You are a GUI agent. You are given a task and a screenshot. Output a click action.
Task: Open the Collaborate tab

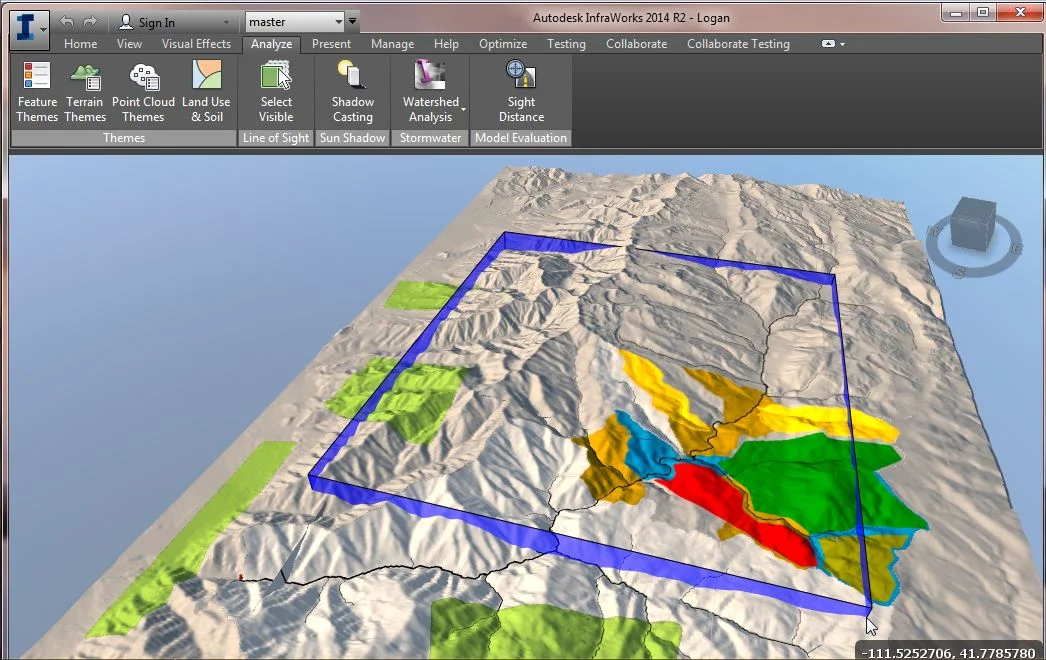(636, 44)
